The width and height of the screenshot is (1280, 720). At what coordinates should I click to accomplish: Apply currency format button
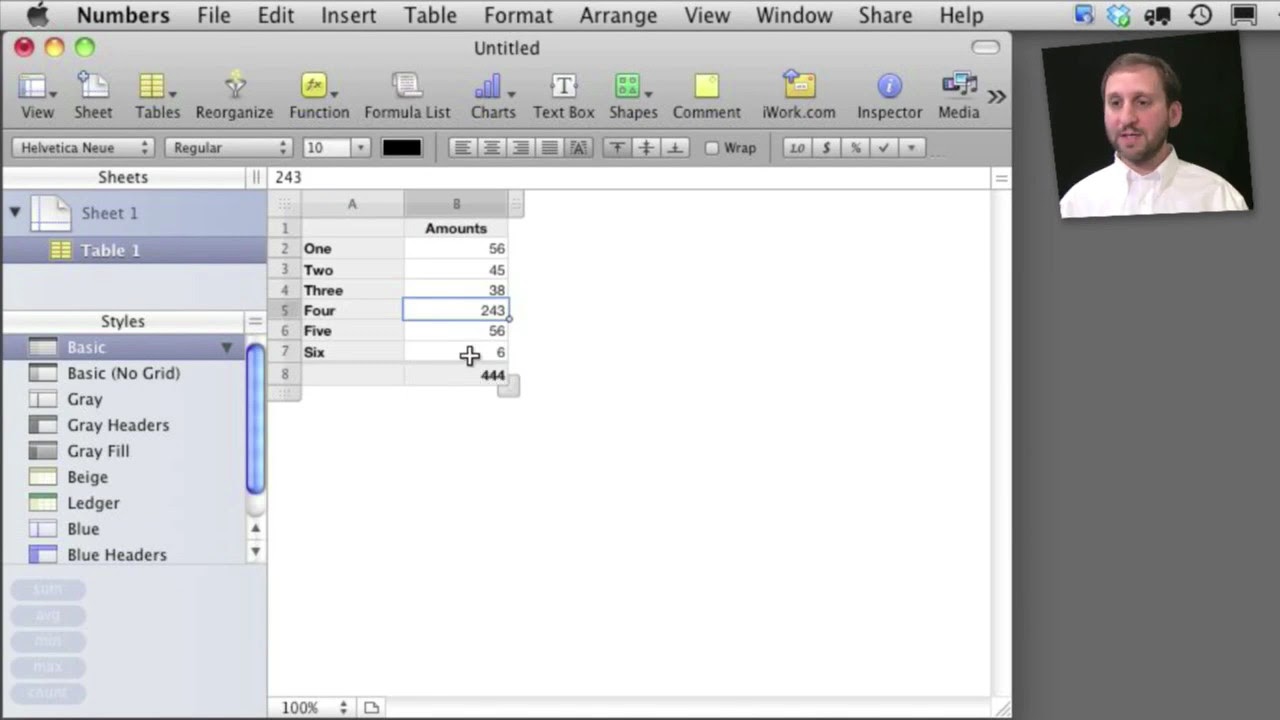(826, 147)
